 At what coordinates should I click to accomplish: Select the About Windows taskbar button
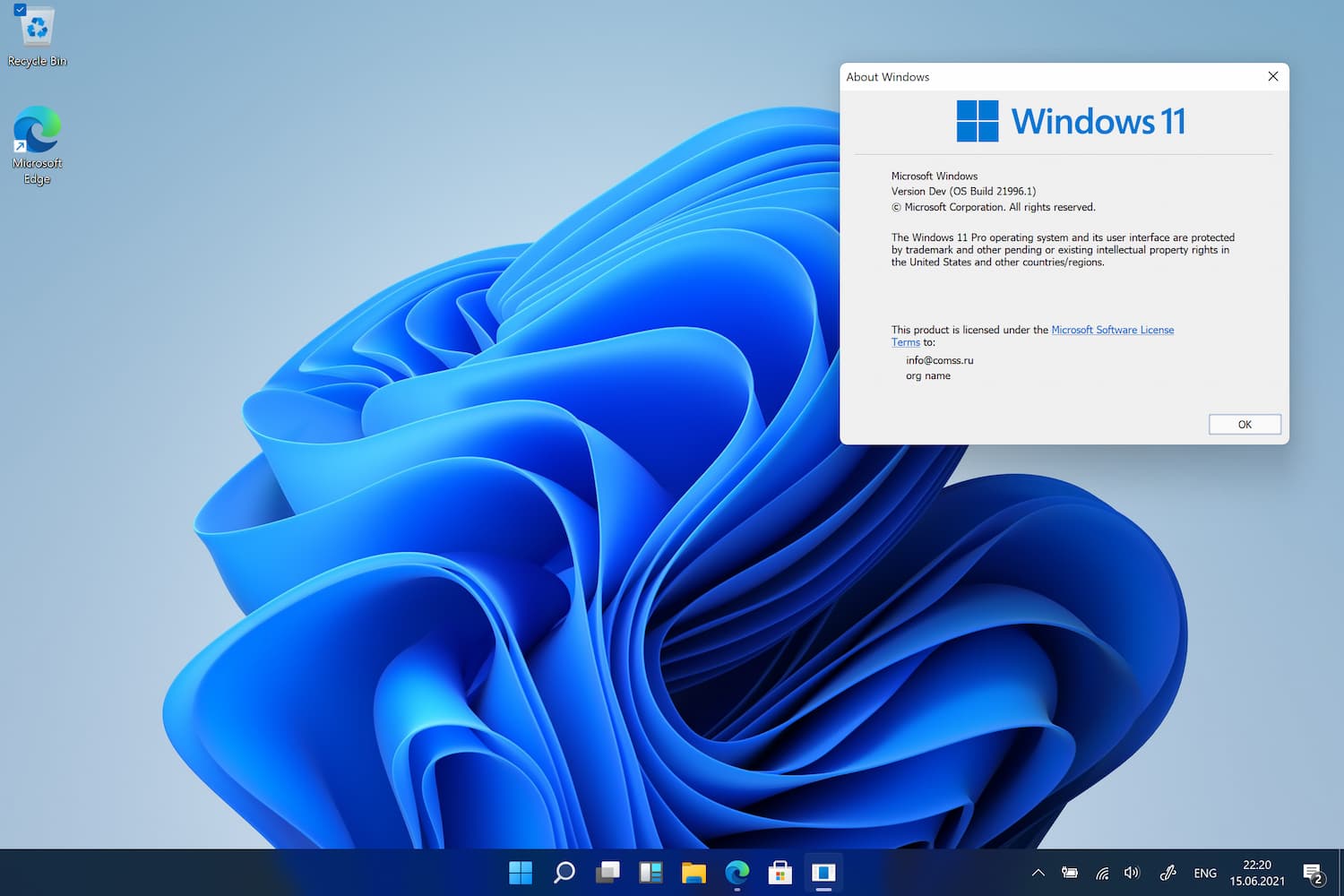pos(823,872)
